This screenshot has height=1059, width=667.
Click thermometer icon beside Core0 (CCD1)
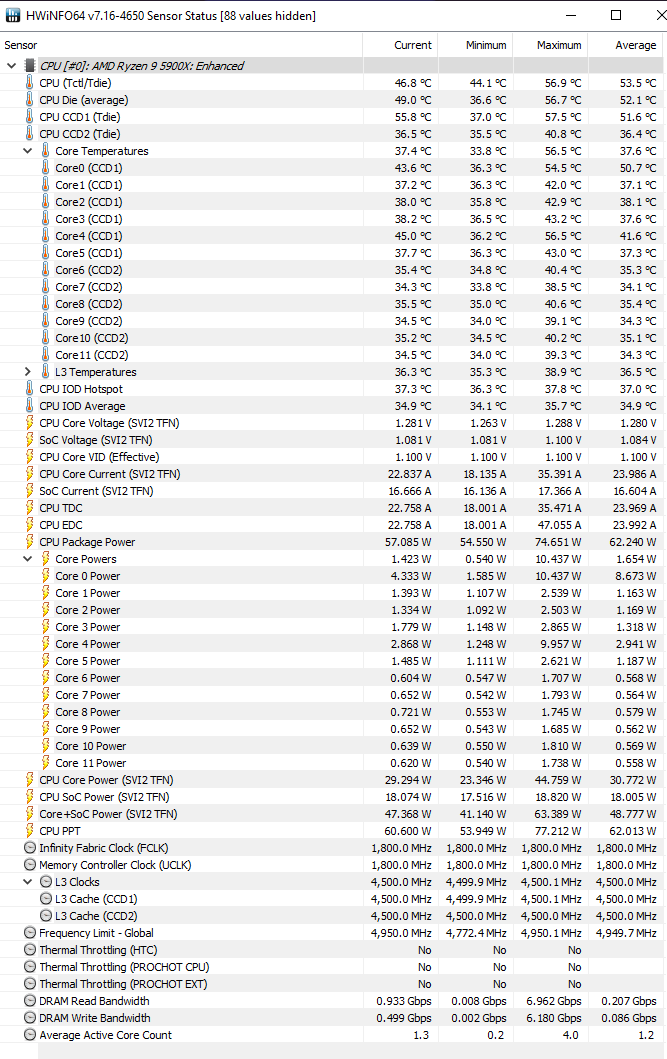tap(45, 168)
